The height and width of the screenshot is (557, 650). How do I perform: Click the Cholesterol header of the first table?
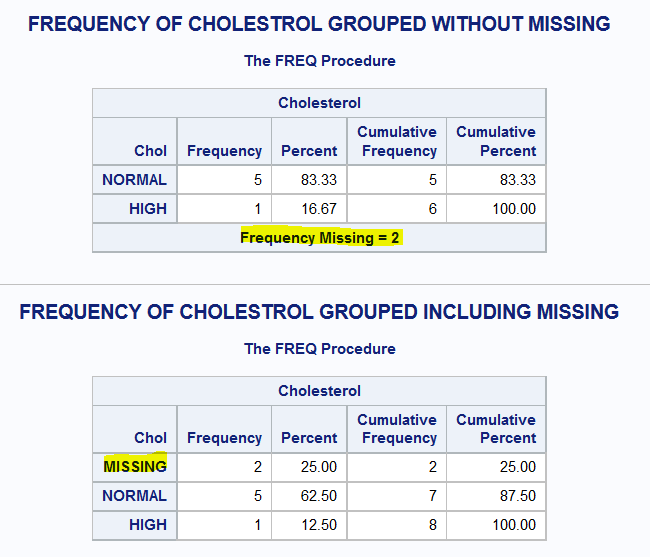(319, 103)
